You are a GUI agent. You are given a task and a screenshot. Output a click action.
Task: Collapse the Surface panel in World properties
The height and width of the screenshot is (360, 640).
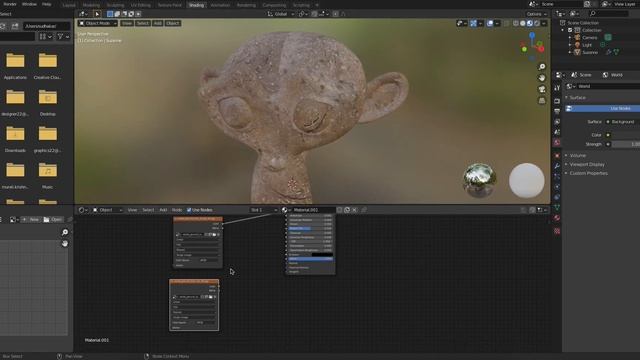[x=577, y=98]
